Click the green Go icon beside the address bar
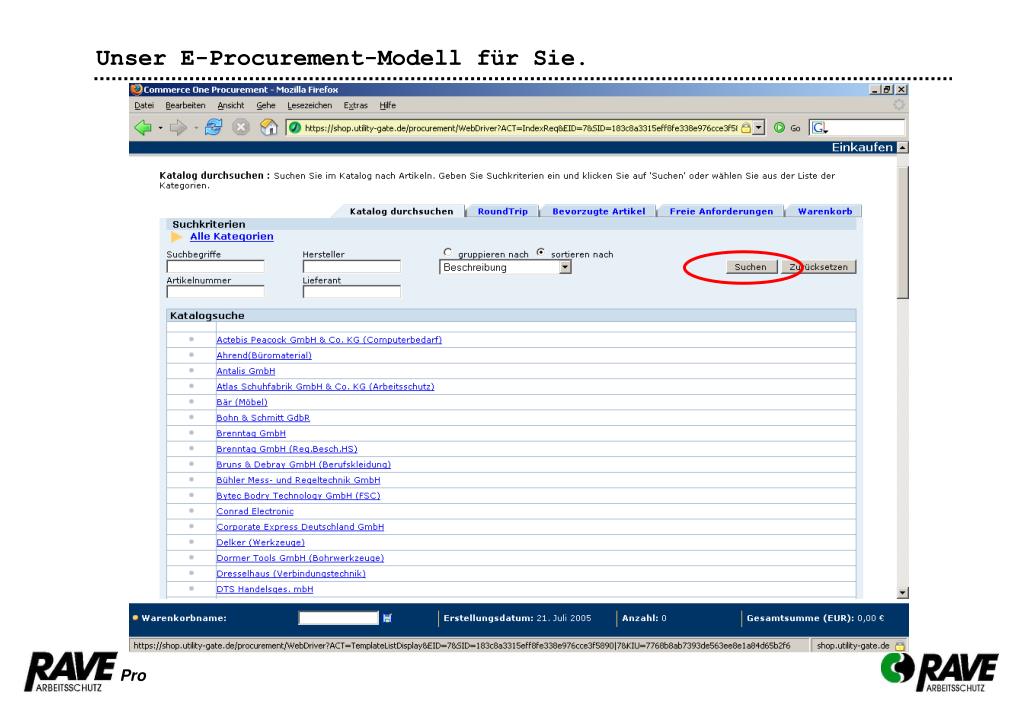The image size is (1023, 708). coord(779,128)
